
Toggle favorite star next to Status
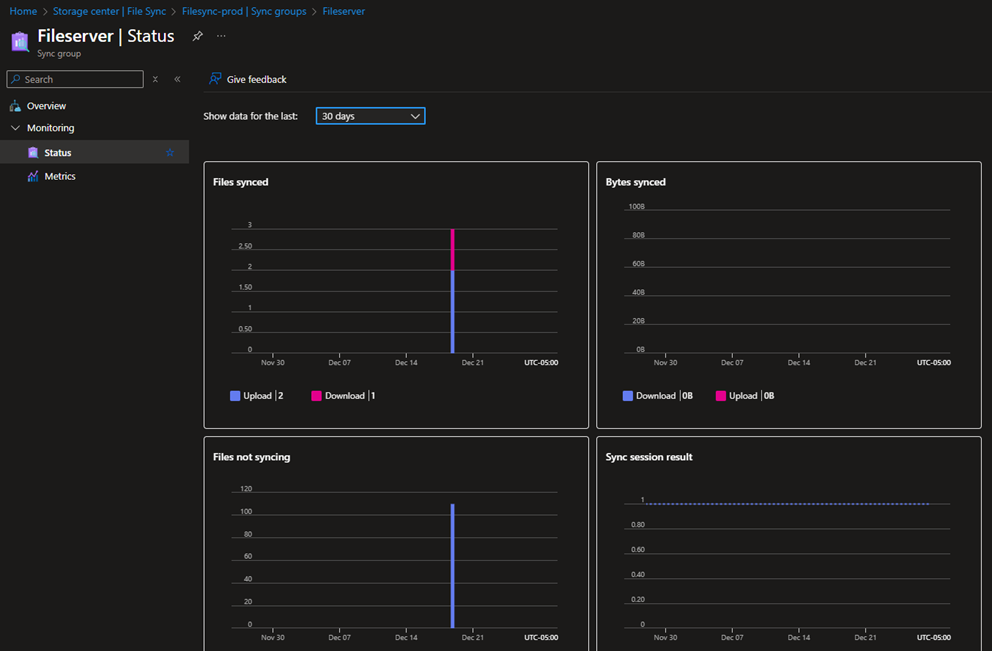(x=170, y=153)
